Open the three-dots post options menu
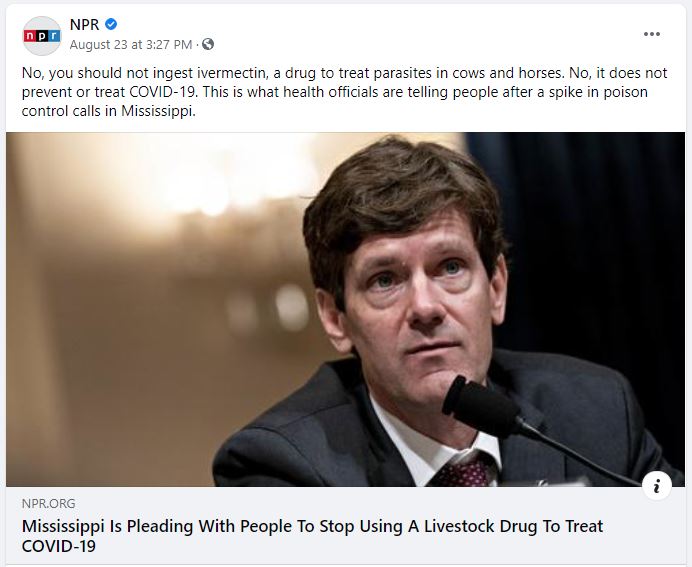This screenshot has height=567, width=692. pos(651,34)
